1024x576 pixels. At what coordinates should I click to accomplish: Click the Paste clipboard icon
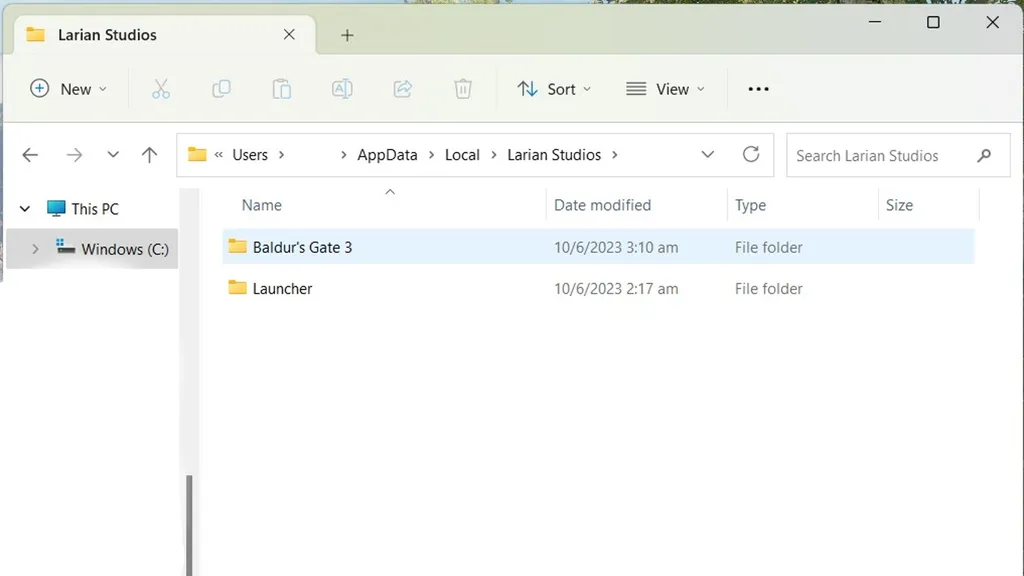coord(281,89)
